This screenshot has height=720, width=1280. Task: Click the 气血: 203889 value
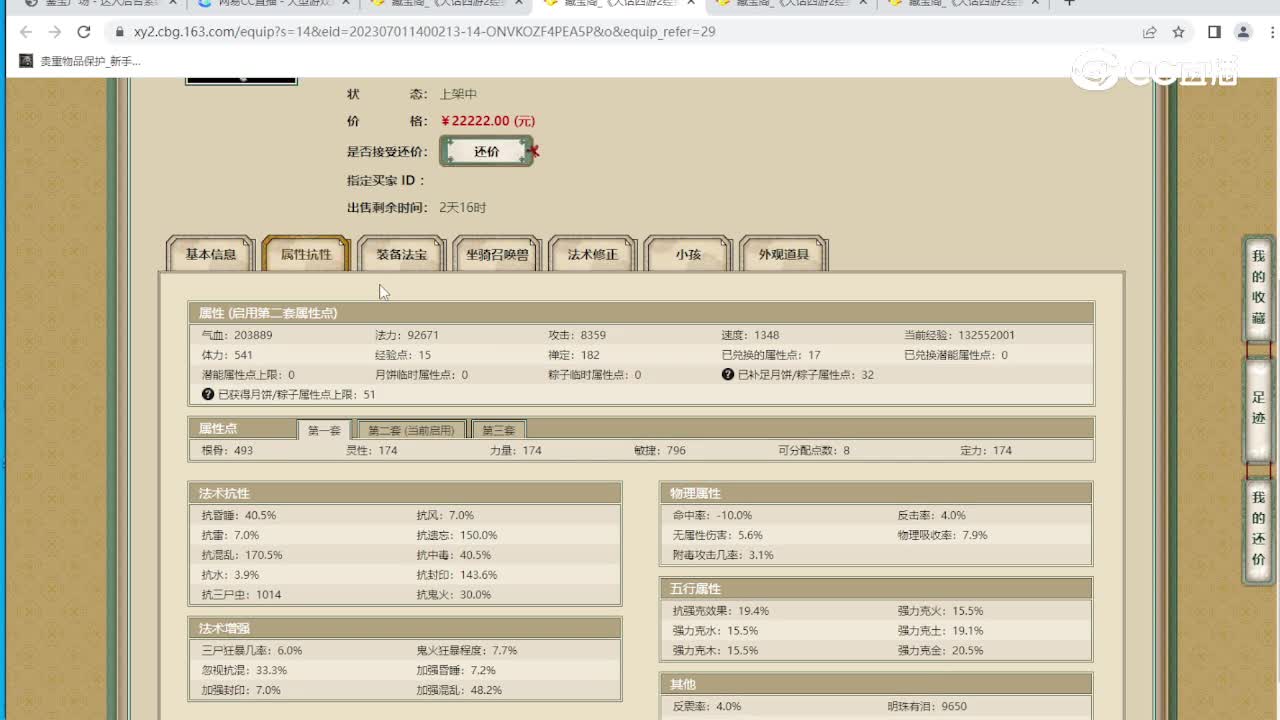pyautogui.click(x=237, y=335)
